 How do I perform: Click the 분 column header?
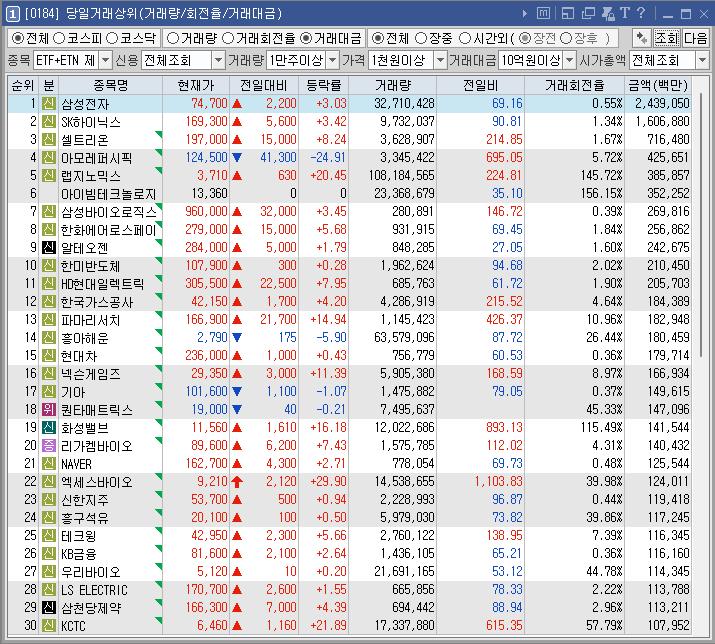click(49, 85)
